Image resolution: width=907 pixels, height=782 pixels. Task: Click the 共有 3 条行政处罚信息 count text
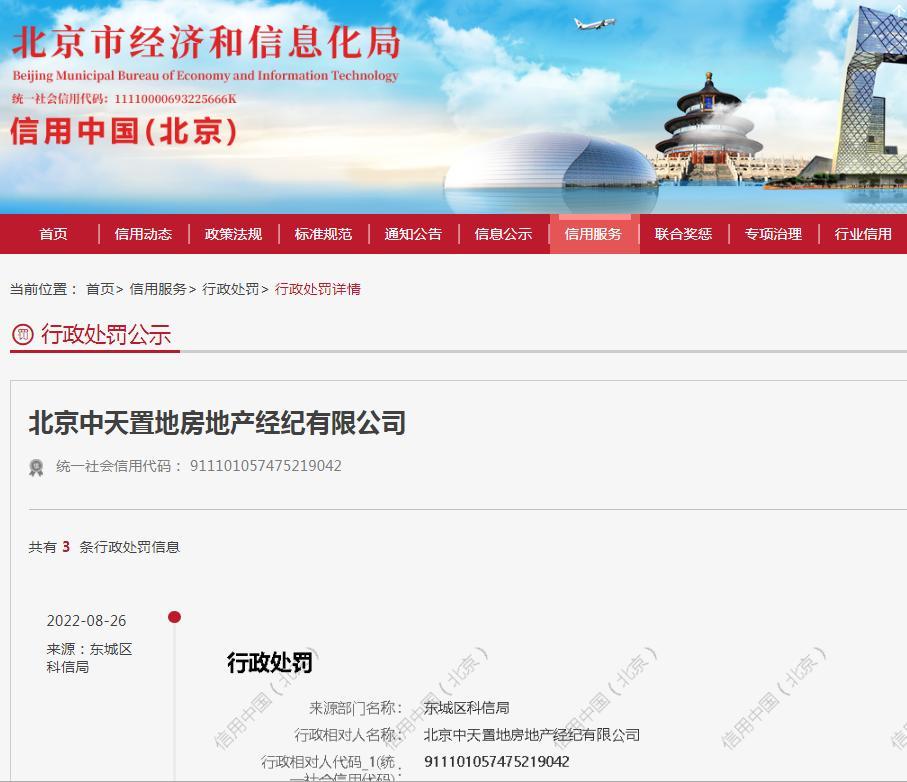point(104,547)
